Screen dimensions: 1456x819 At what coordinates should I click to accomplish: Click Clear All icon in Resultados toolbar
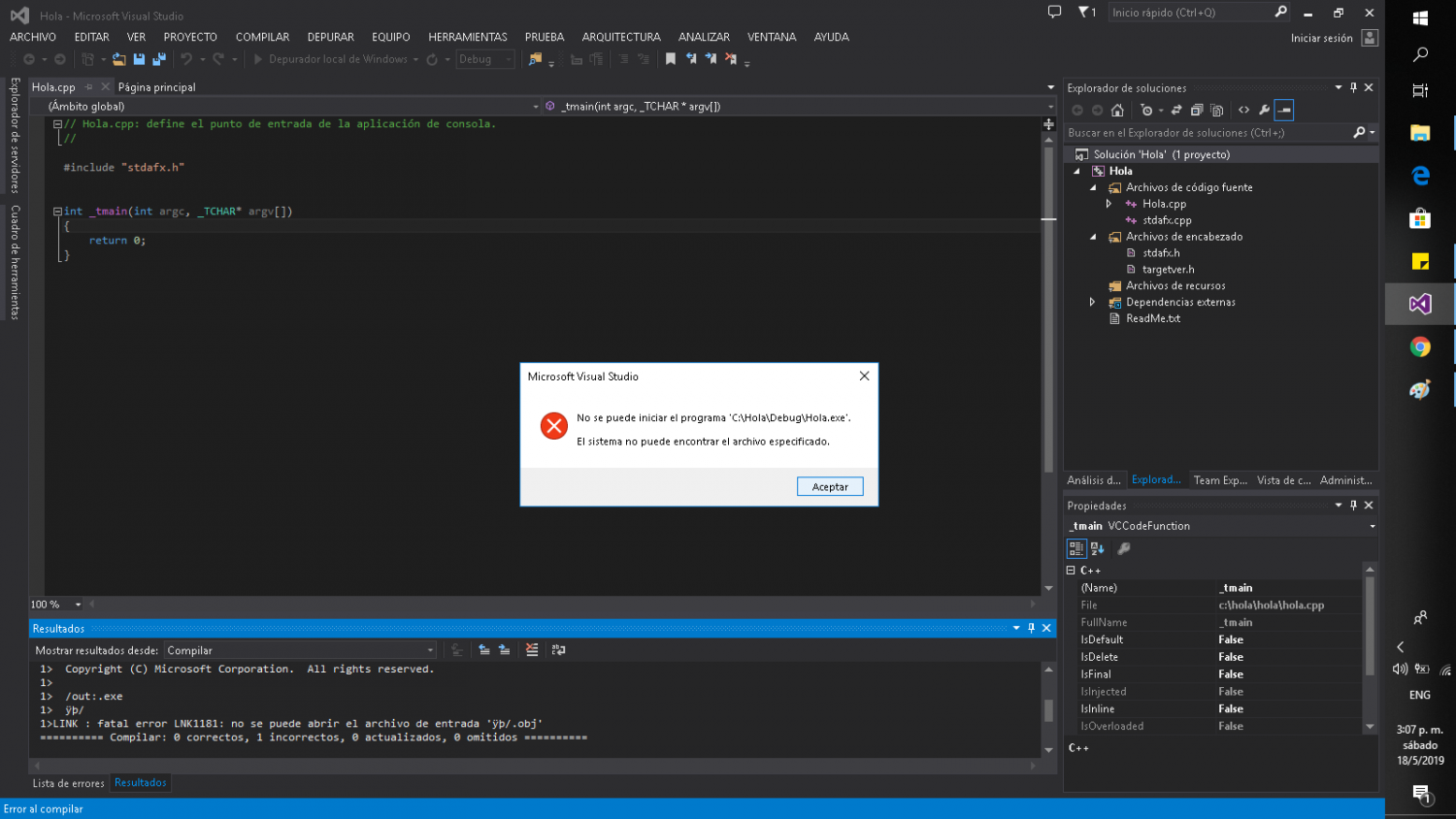[532, 650]
